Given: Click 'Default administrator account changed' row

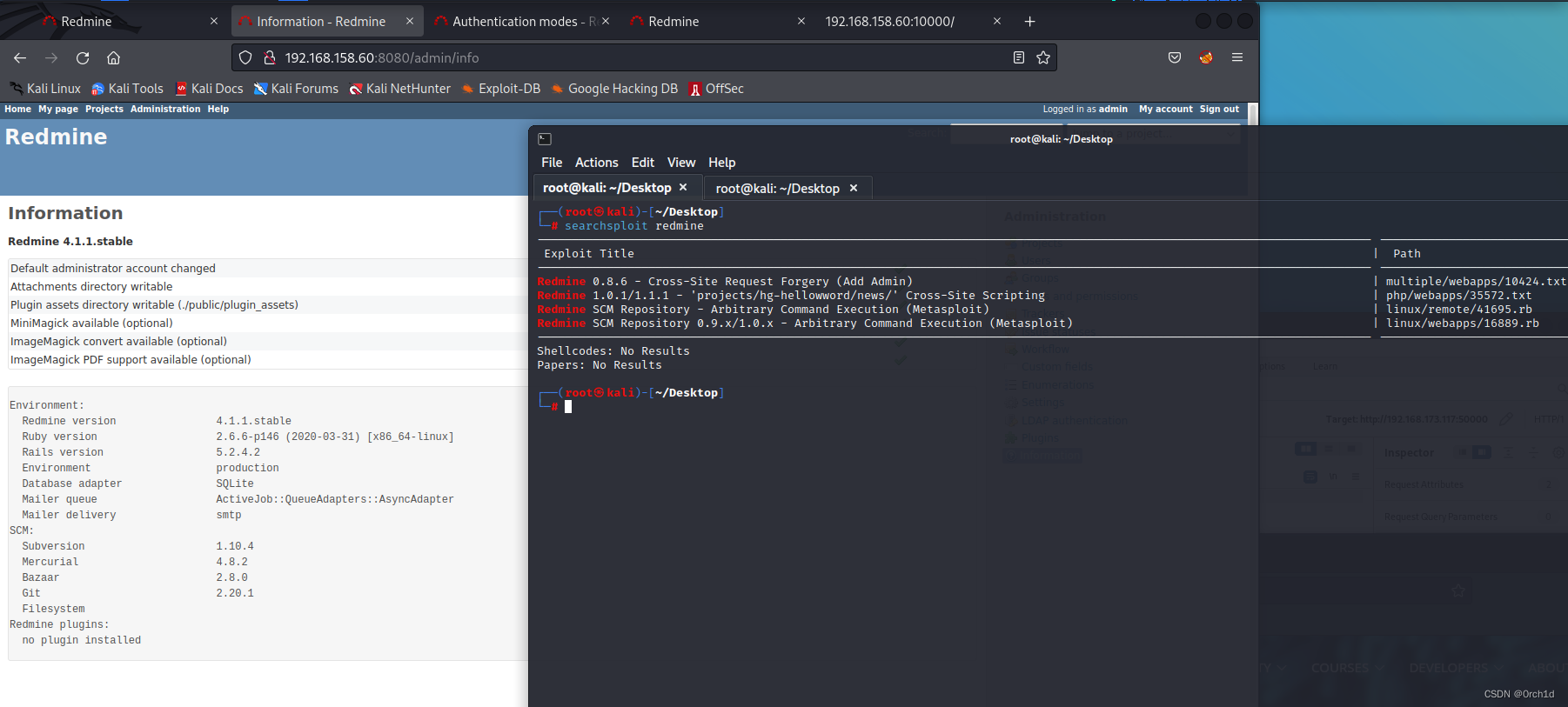Looking at the screenshot, I should pyautogui.click(x=267, y=268).
